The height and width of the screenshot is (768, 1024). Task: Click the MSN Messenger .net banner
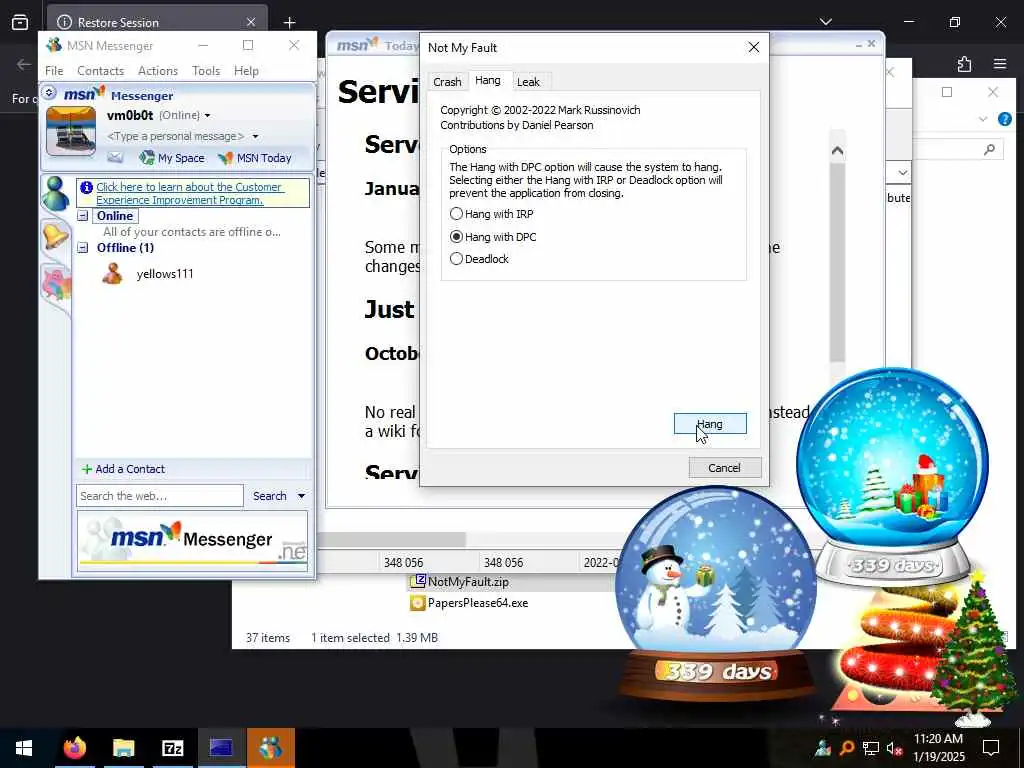193,541
